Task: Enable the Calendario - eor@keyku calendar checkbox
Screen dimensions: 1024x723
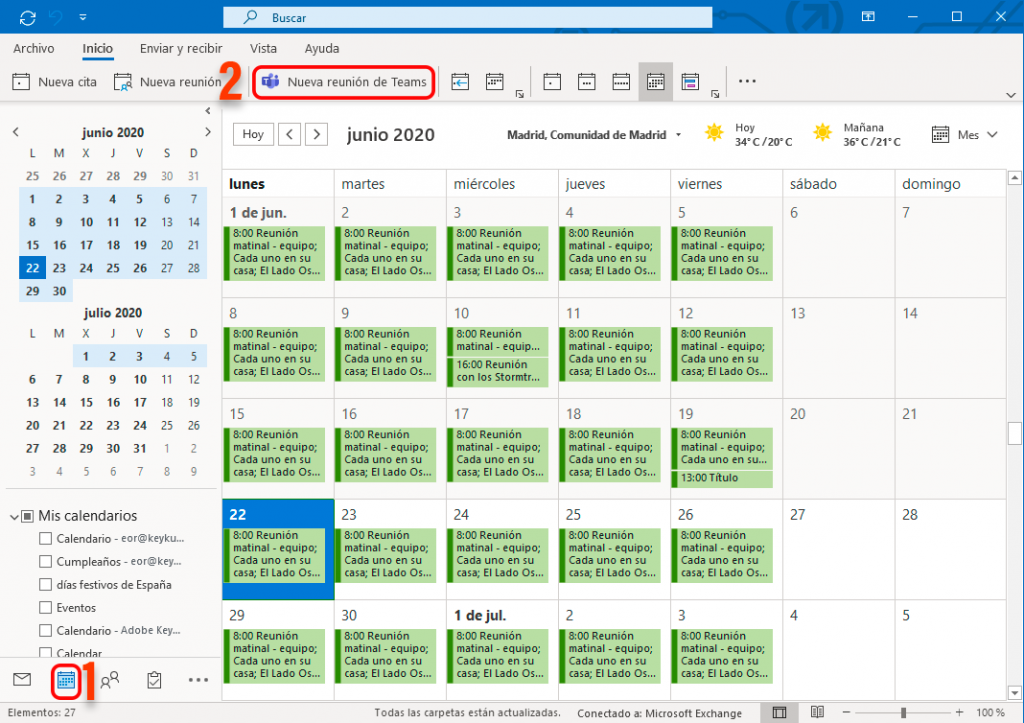Action: point(45,538)
